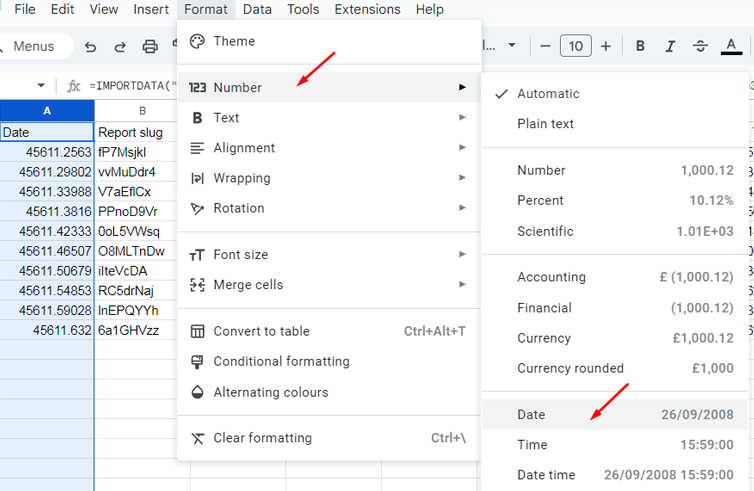
Task: Click the undo arrow icon
Action: [x=90, y=47]
